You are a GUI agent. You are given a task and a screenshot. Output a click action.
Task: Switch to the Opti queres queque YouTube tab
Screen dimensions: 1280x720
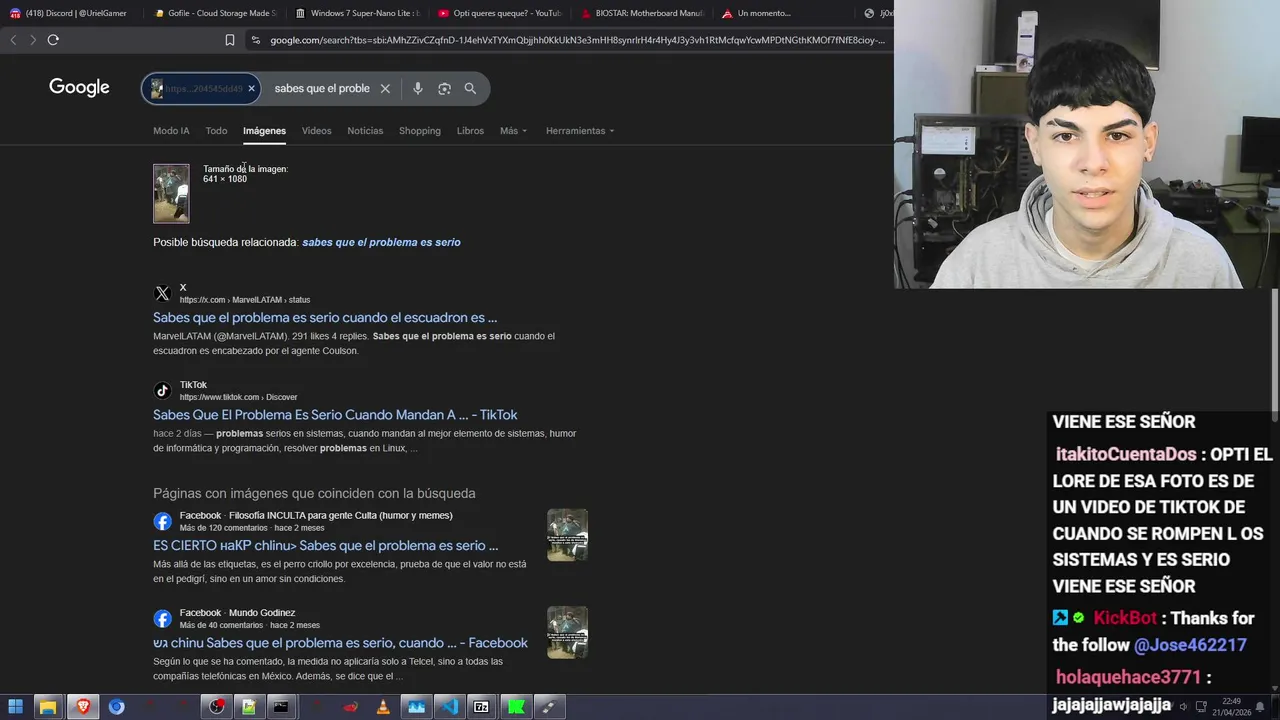500,13
